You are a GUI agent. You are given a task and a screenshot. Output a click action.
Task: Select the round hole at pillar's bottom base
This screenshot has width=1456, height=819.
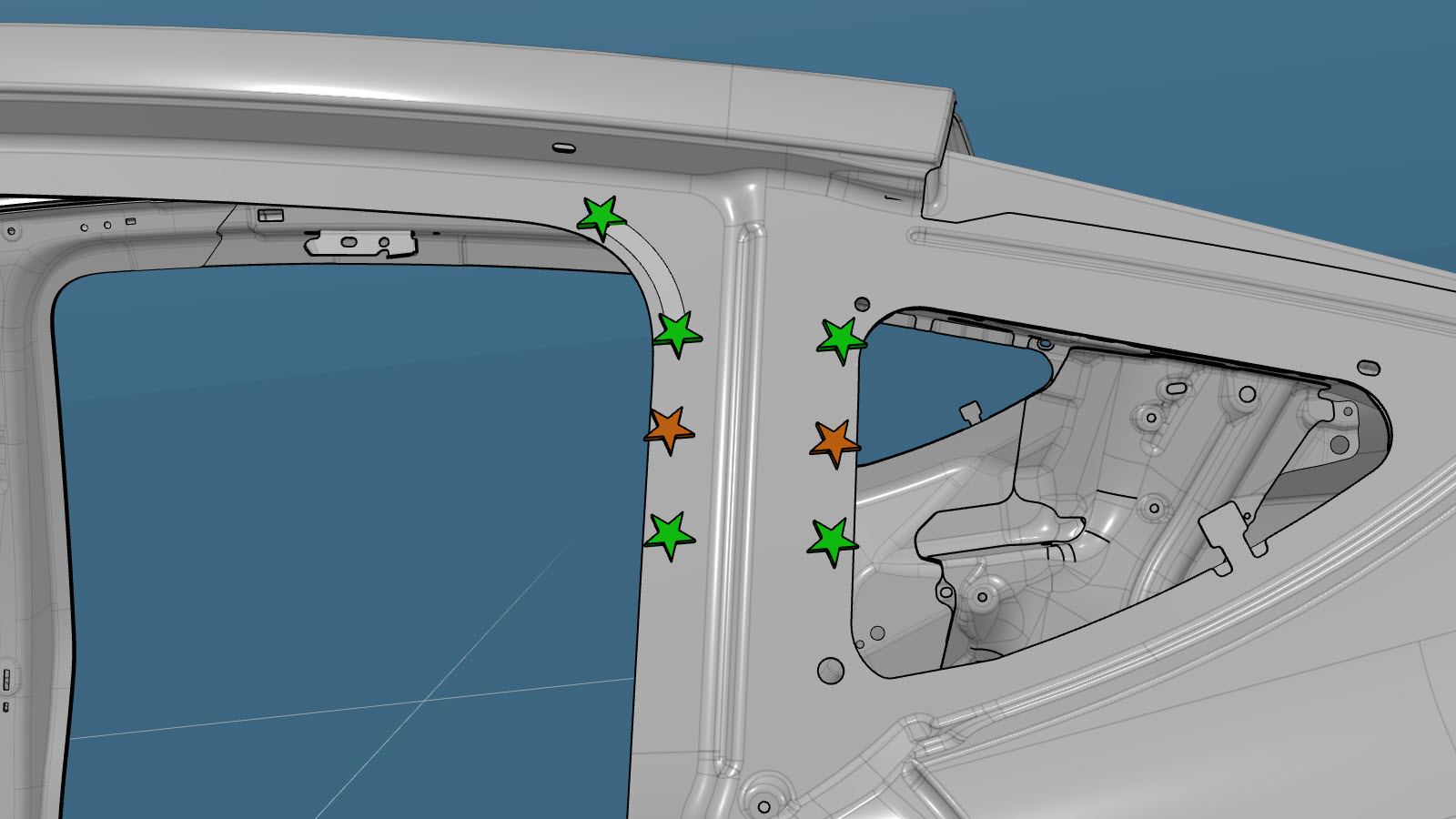[x=763, y=807]
